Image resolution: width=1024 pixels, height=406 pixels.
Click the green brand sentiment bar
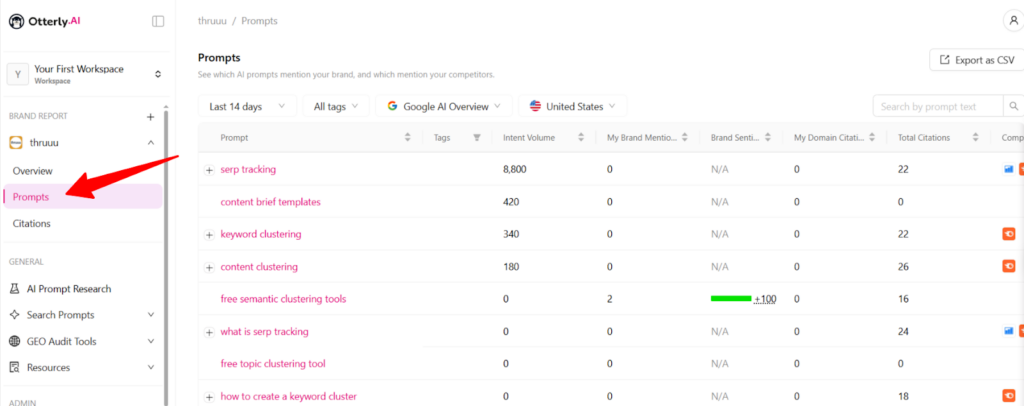pos(730,299)
